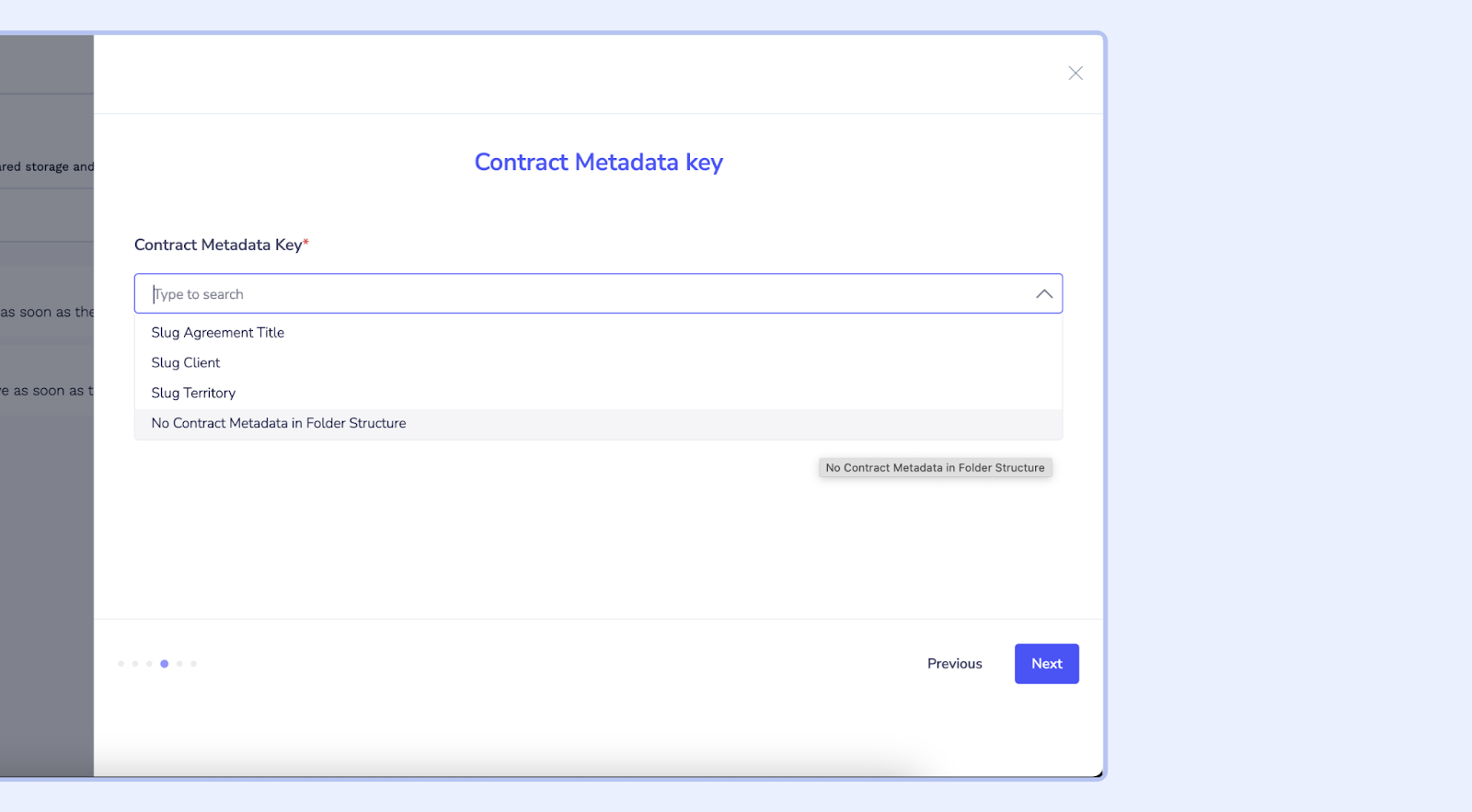The height and width of the screenshot is (812, 1472).
Task: Choose Slug Client from the list
Action: [186, 363]
